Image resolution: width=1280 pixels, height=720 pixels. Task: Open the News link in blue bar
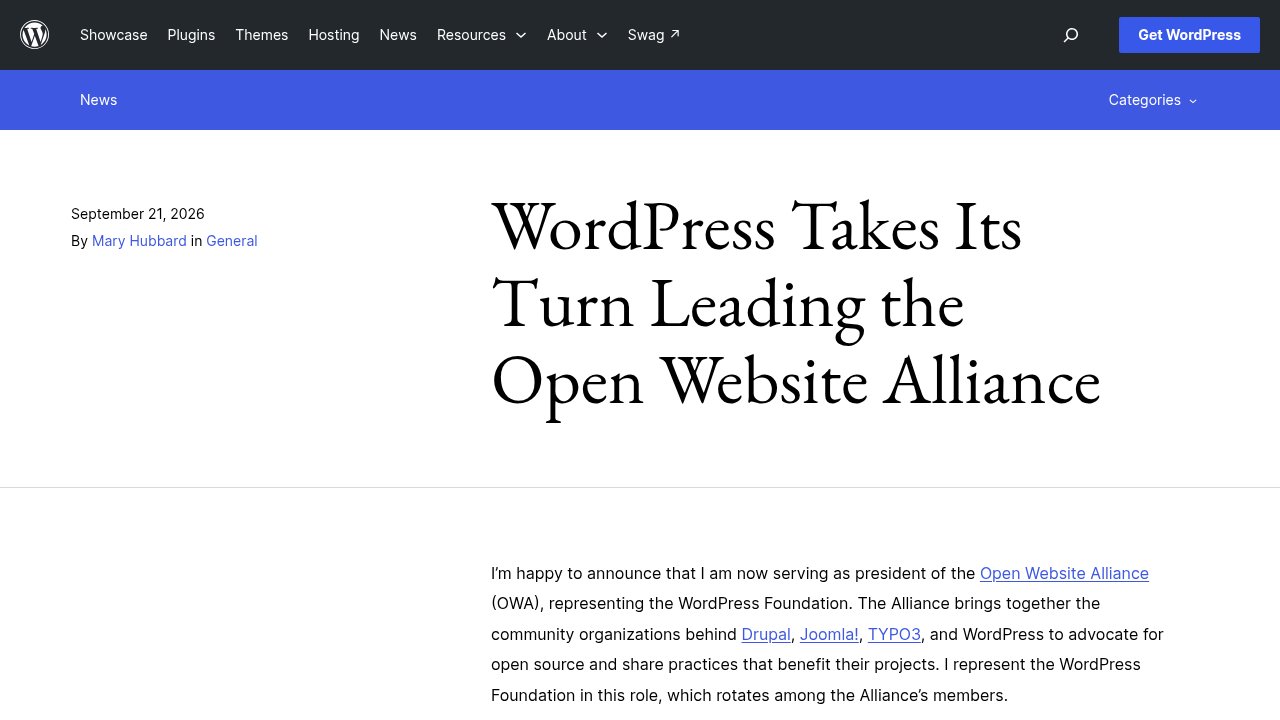(x=99, y=100)
